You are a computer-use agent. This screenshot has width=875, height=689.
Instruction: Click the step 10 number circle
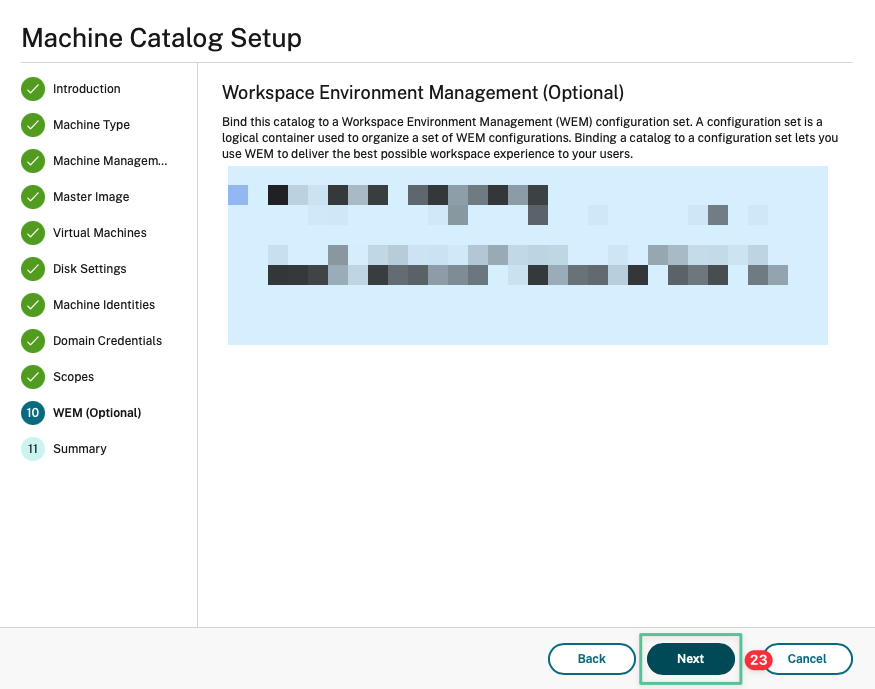coord(33,413)
